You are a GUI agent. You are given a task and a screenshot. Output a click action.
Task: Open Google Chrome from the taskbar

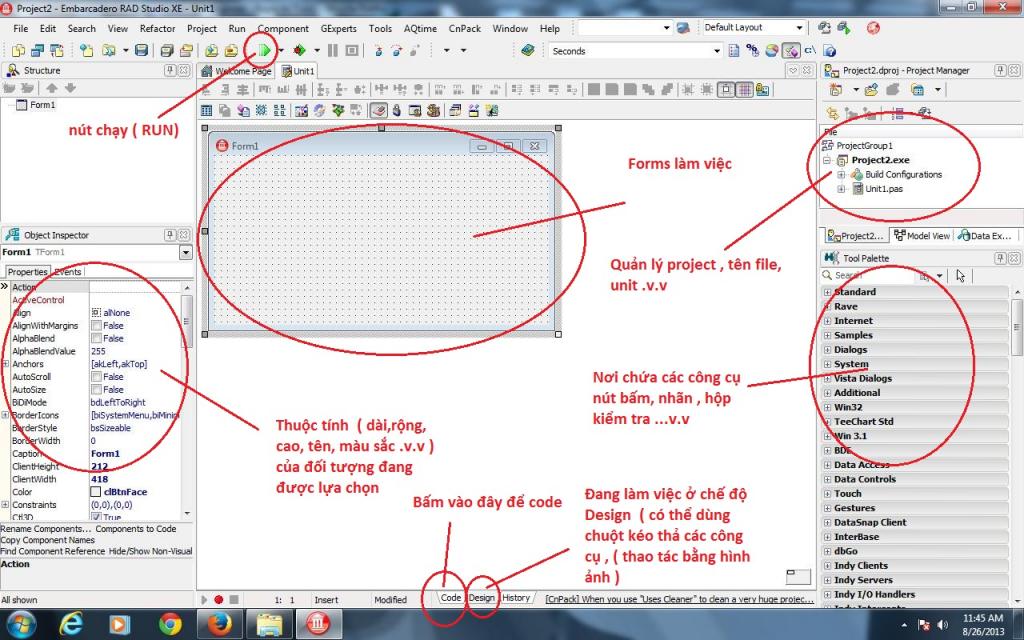(x=170, y=624)
